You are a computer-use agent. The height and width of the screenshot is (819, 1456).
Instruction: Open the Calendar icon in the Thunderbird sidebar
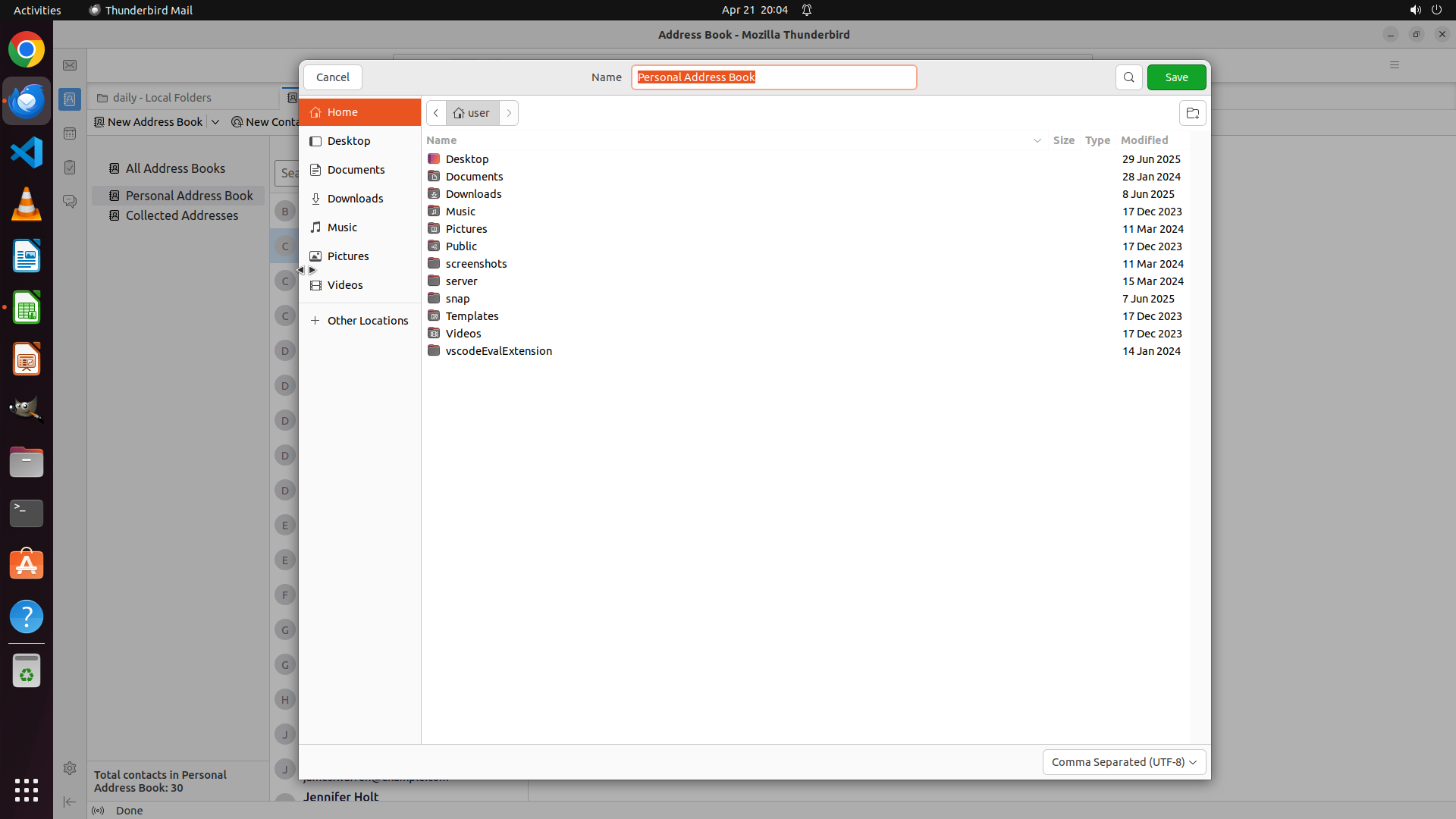tap(70, 133)
